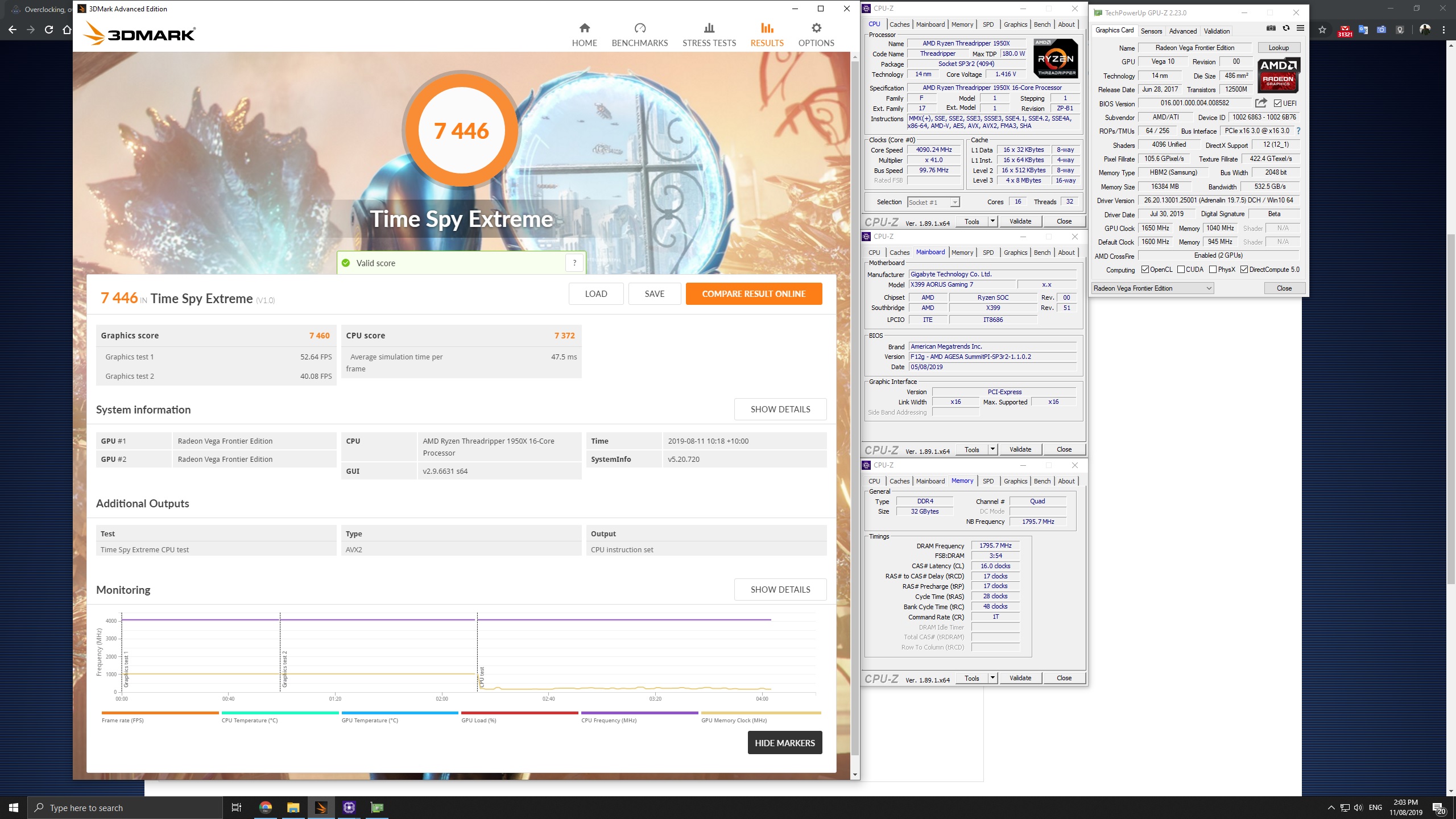The height and width of the screenshot is (819, 1456).
Task: Toggle the OpenCL checkbox in GPU-Z
Action: click(x=1145, y=270)
